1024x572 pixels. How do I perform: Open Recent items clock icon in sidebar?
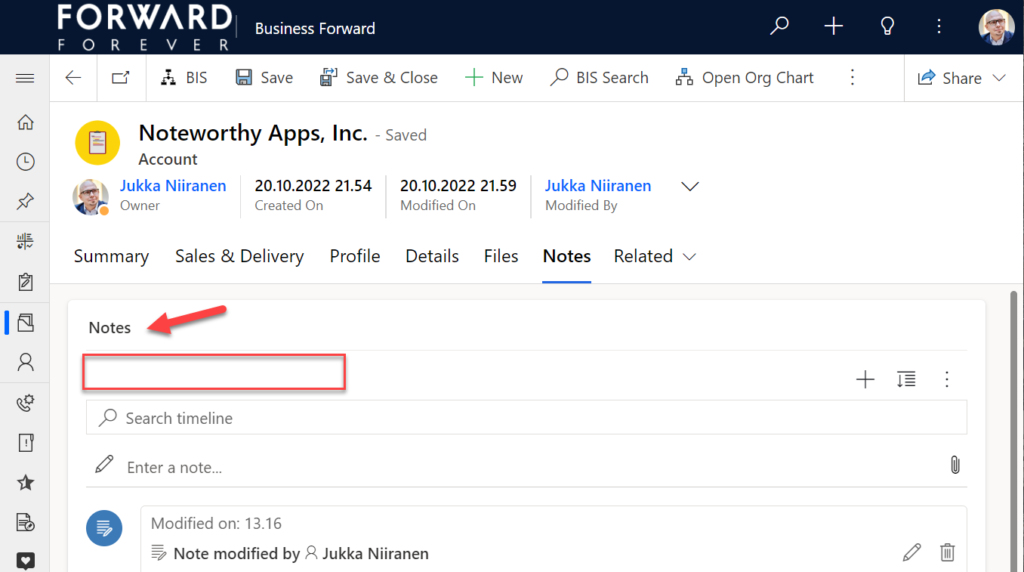tap(25, 162)
